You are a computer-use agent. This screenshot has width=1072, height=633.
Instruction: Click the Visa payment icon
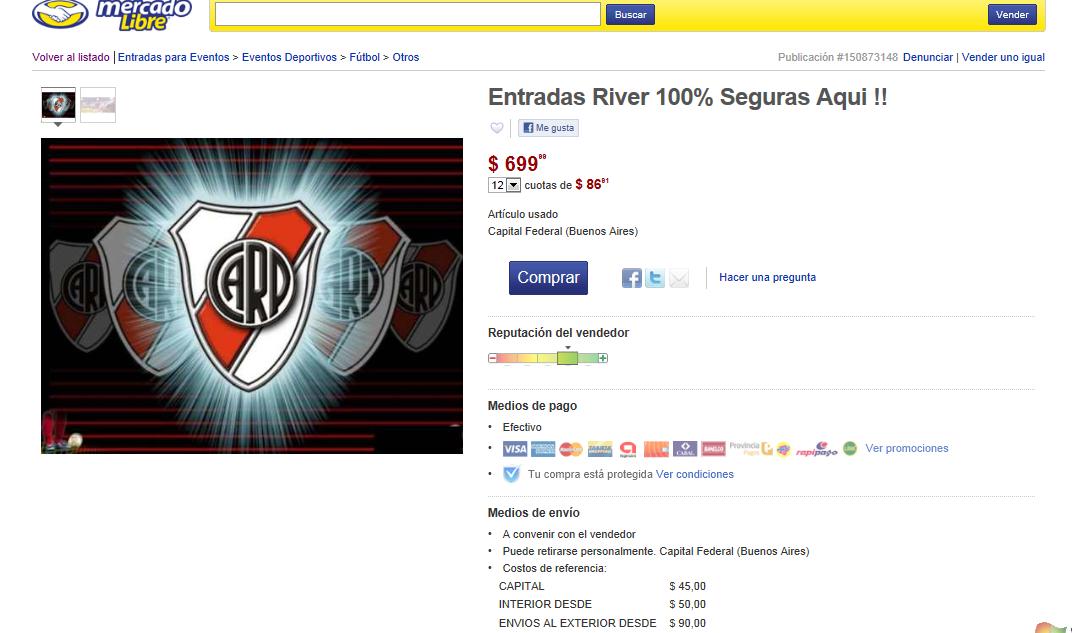click(515, 448)
